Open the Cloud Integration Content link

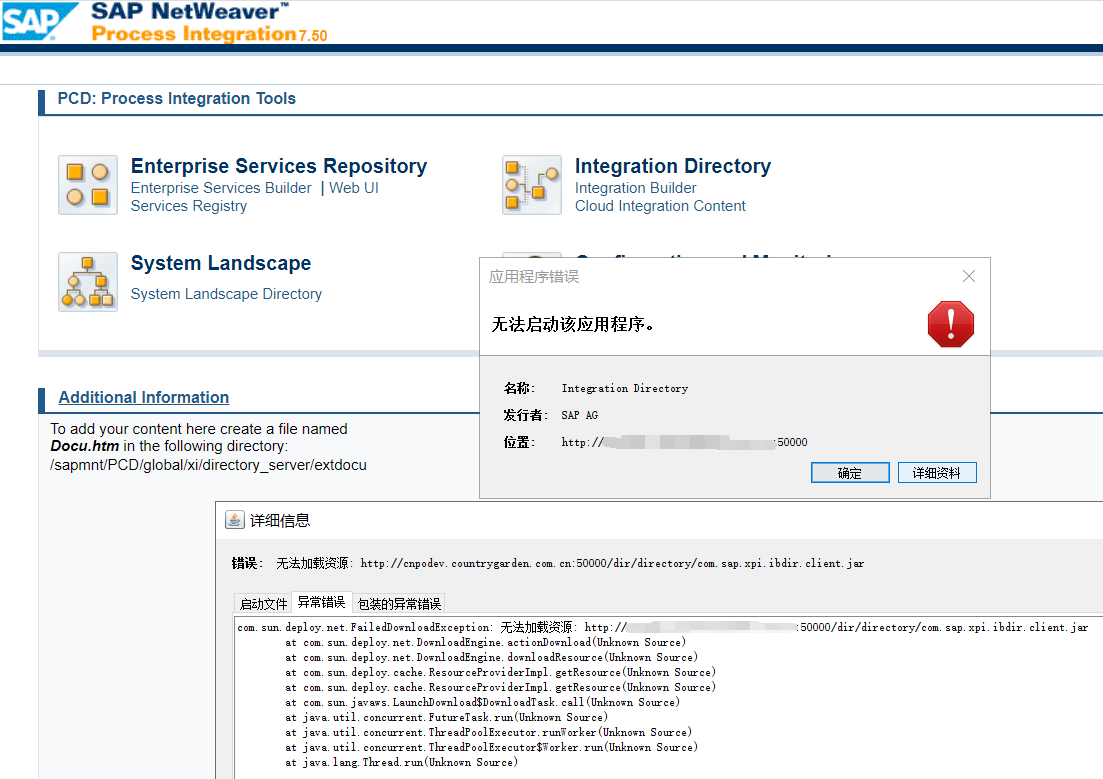pos(660,206)
